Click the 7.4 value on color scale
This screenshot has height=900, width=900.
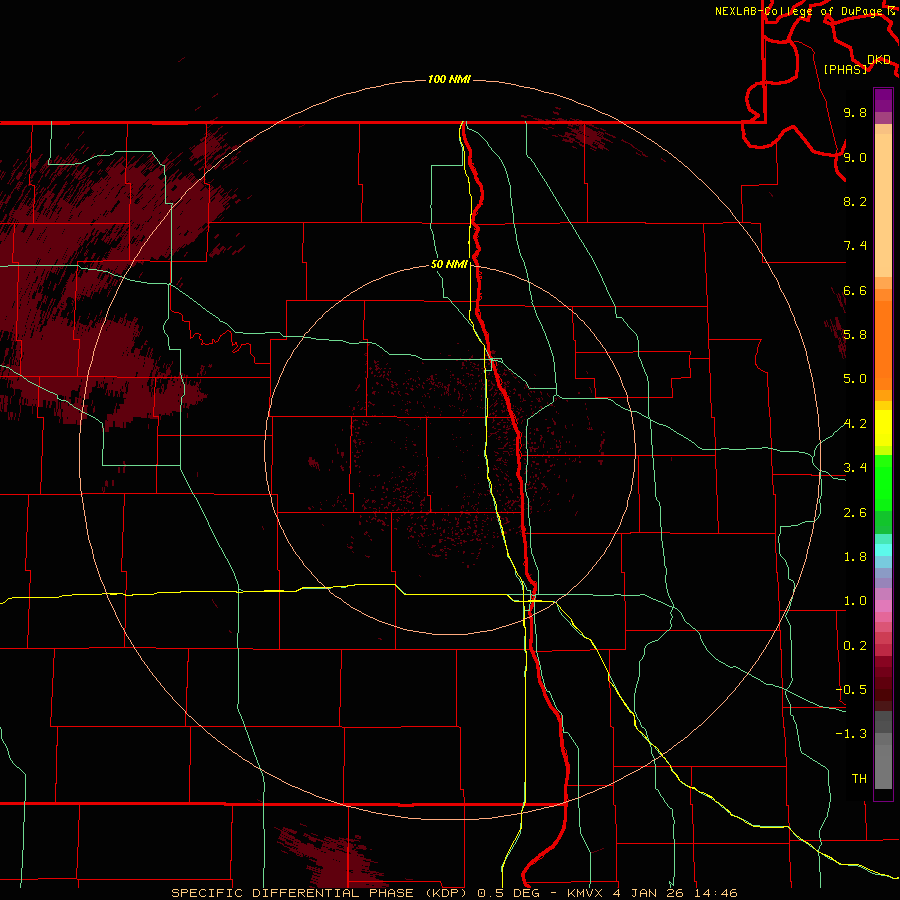pyautogui.click(x=855, y=246)
